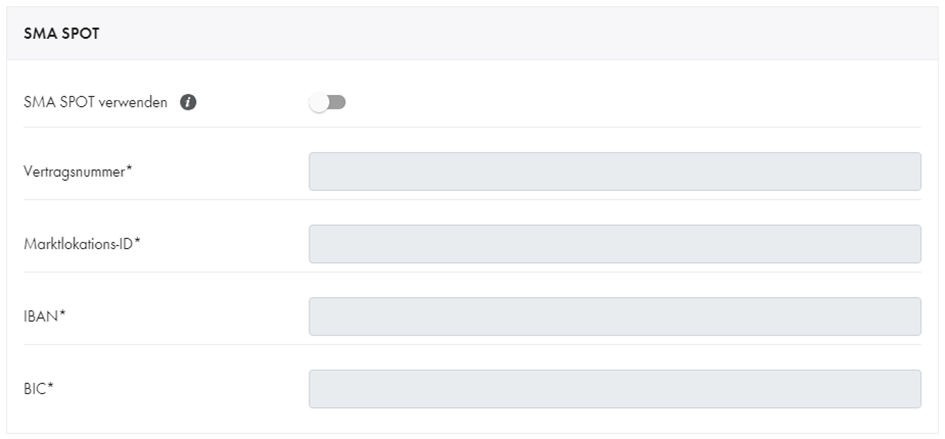This screenshot has width=945, height=439.
Task: Click the 'SMA SPOT verwenden' label text
Action: [95, 103]
